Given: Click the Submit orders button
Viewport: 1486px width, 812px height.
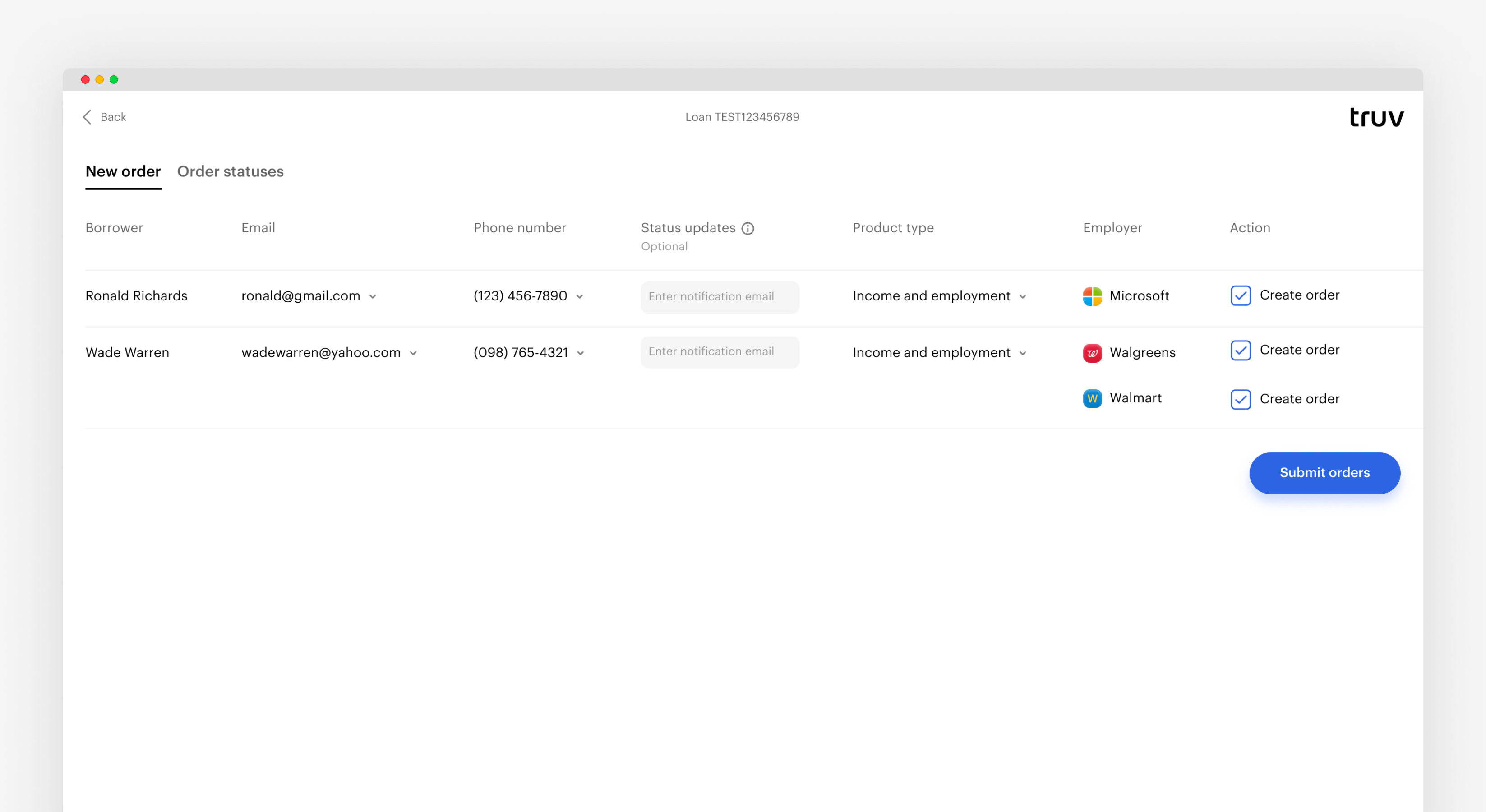Looking at the screenshot, I should click(x=1324, y=473).
